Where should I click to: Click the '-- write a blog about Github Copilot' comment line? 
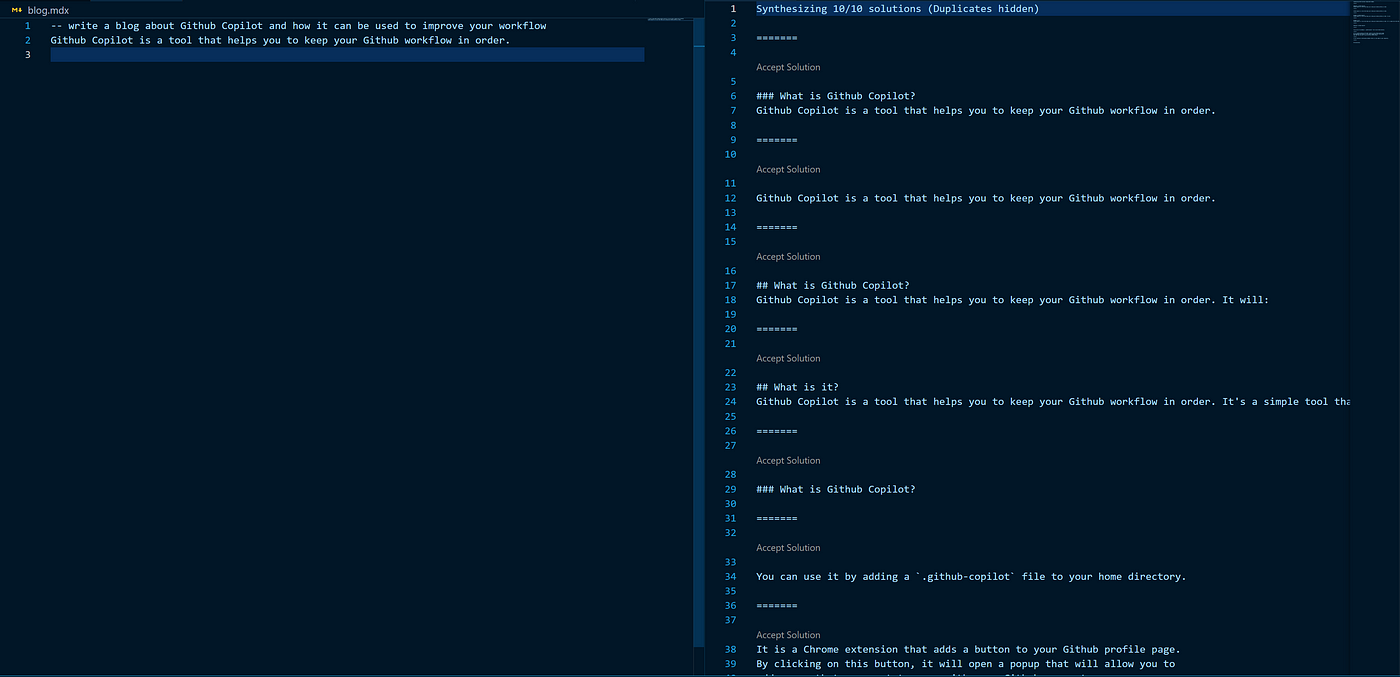tap(298, 26)
